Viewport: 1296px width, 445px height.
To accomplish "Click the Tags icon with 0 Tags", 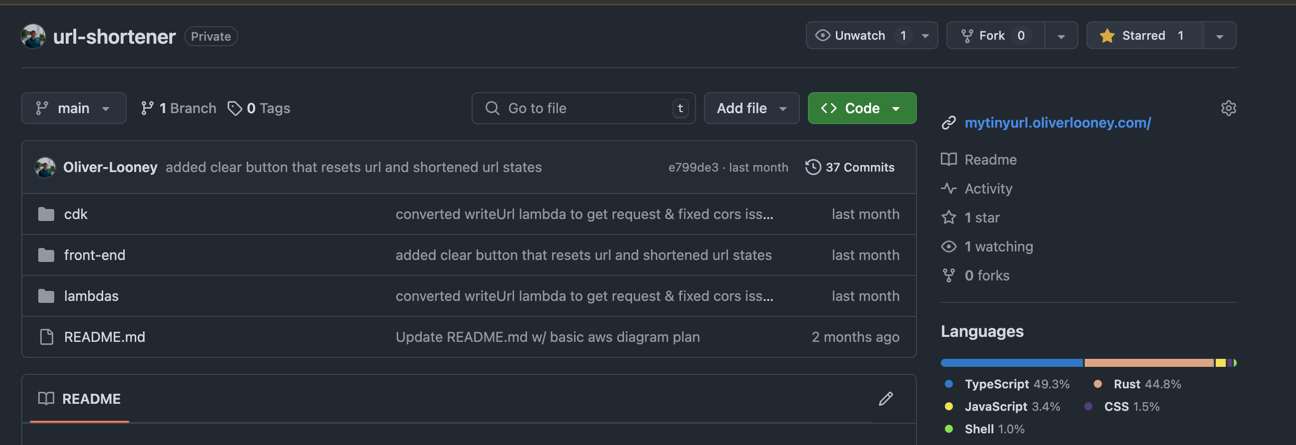I will coord(235,108).
